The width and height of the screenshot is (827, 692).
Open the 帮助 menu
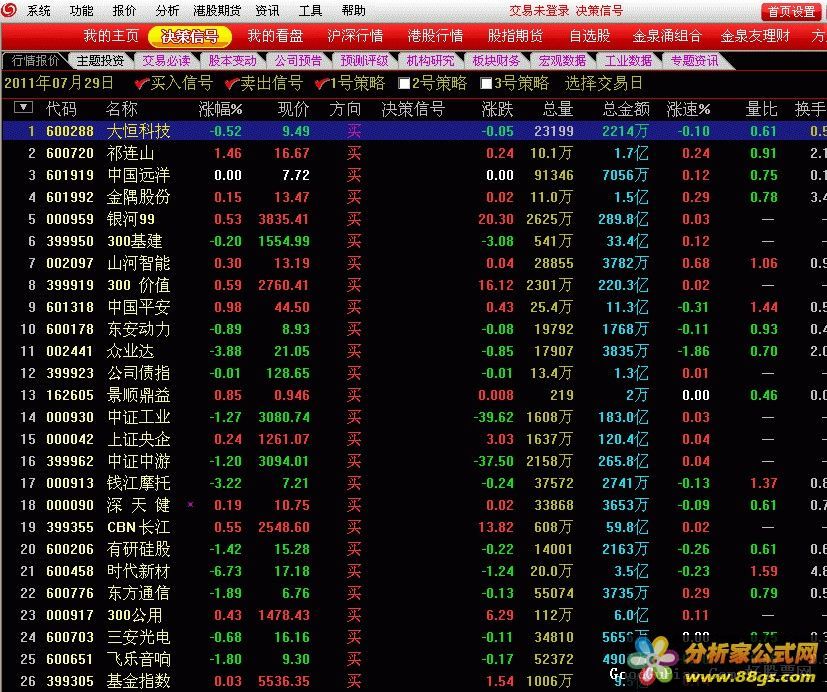[x=353, y=11]
